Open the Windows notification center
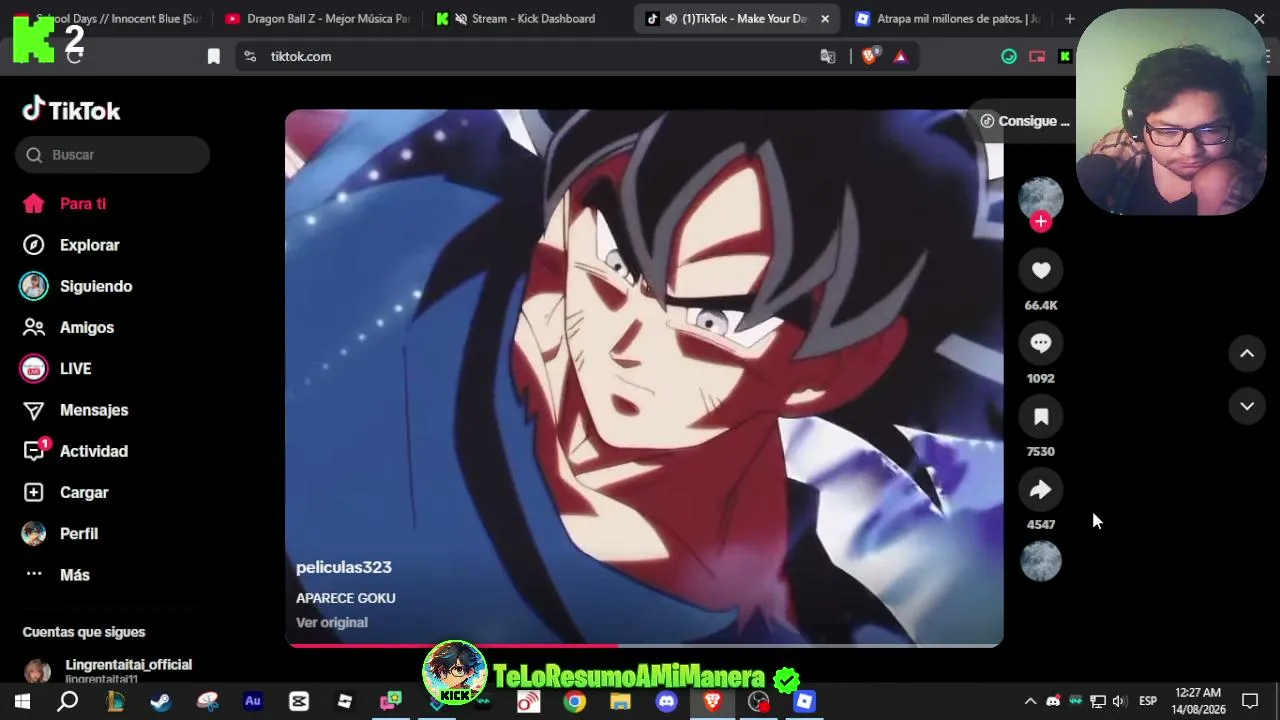This screenshot has width=1280, height=720. pos(1250,701)
